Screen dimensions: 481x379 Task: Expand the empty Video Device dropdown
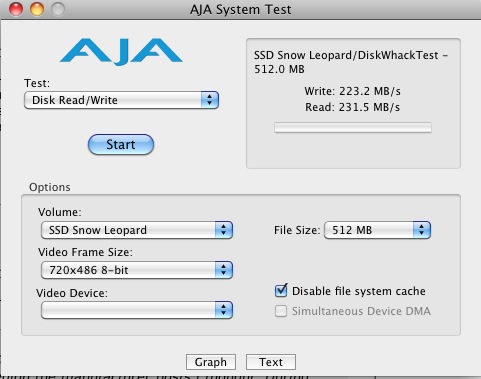pos(137,310)
